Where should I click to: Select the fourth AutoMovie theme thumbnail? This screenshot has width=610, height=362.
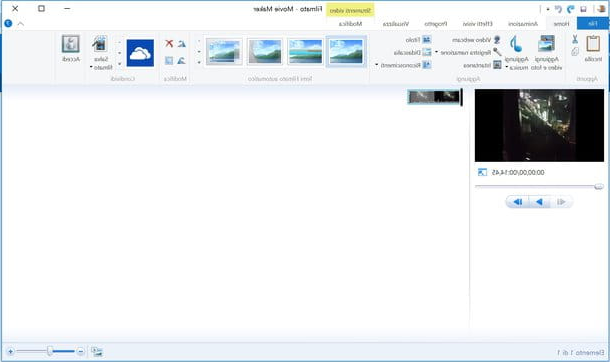pyautogui.click(x=224, y=52)
